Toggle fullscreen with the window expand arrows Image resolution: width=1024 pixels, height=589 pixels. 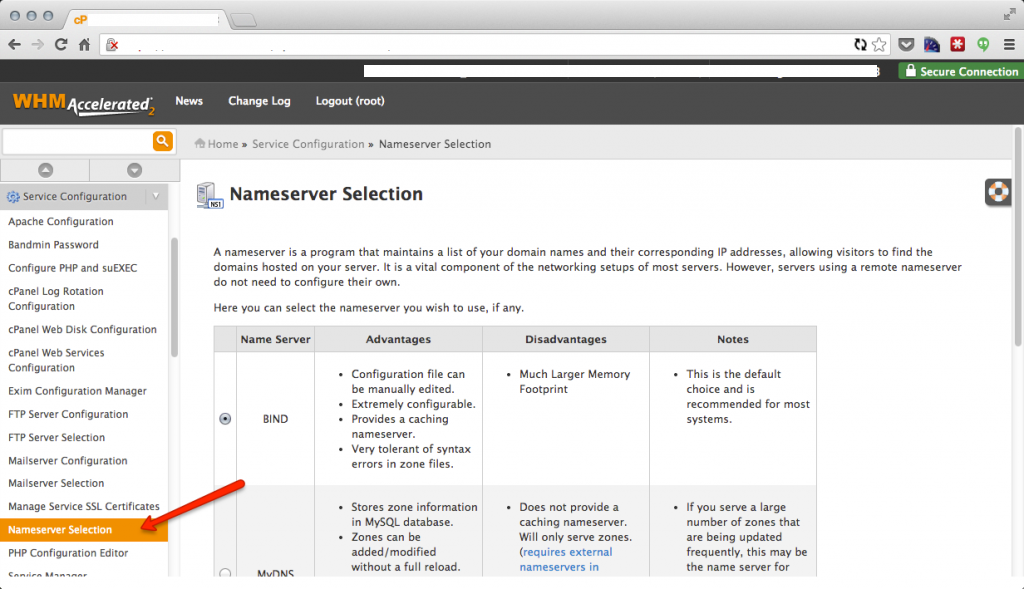pyautogui.click(x=1009, y=14)
